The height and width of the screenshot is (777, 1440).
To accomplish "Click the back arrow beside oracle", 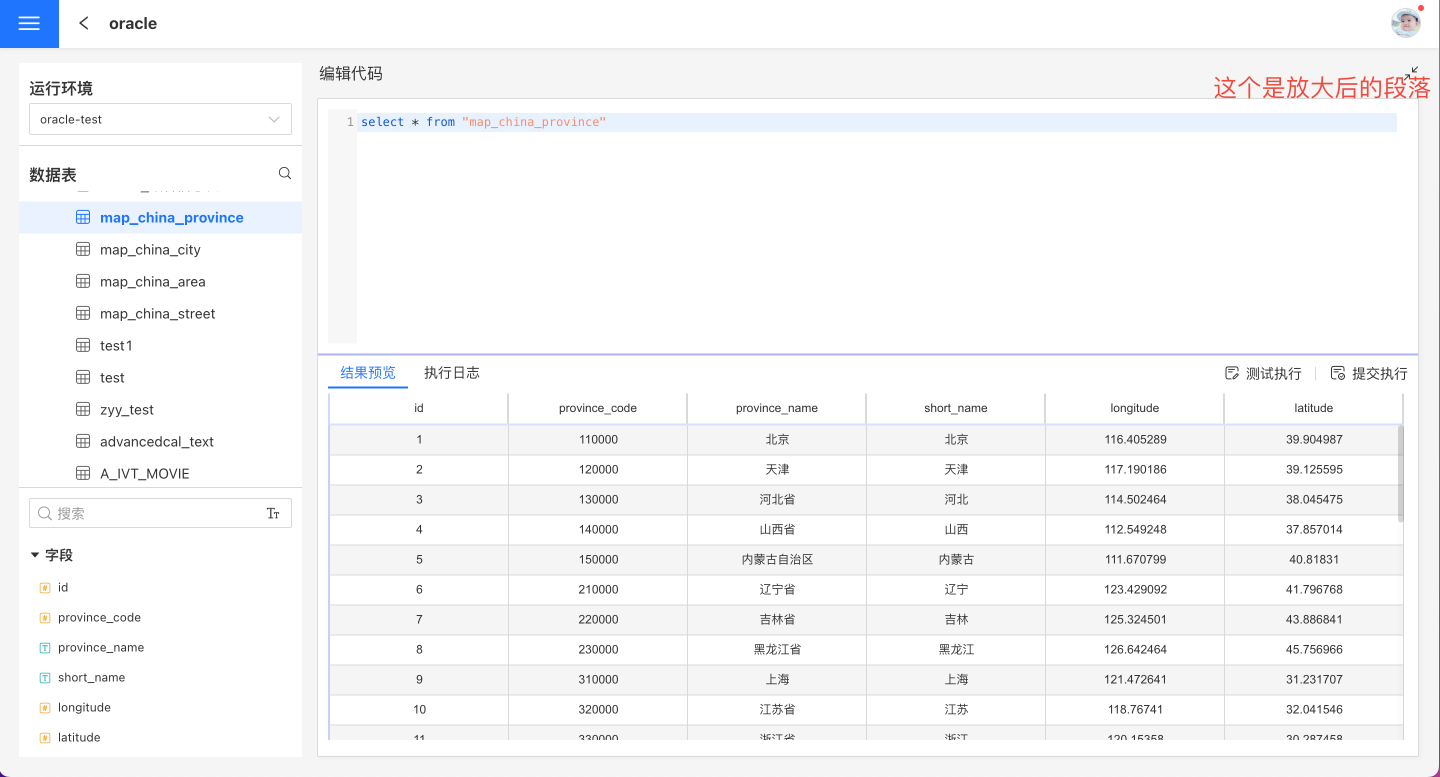I will click(84, 23).
